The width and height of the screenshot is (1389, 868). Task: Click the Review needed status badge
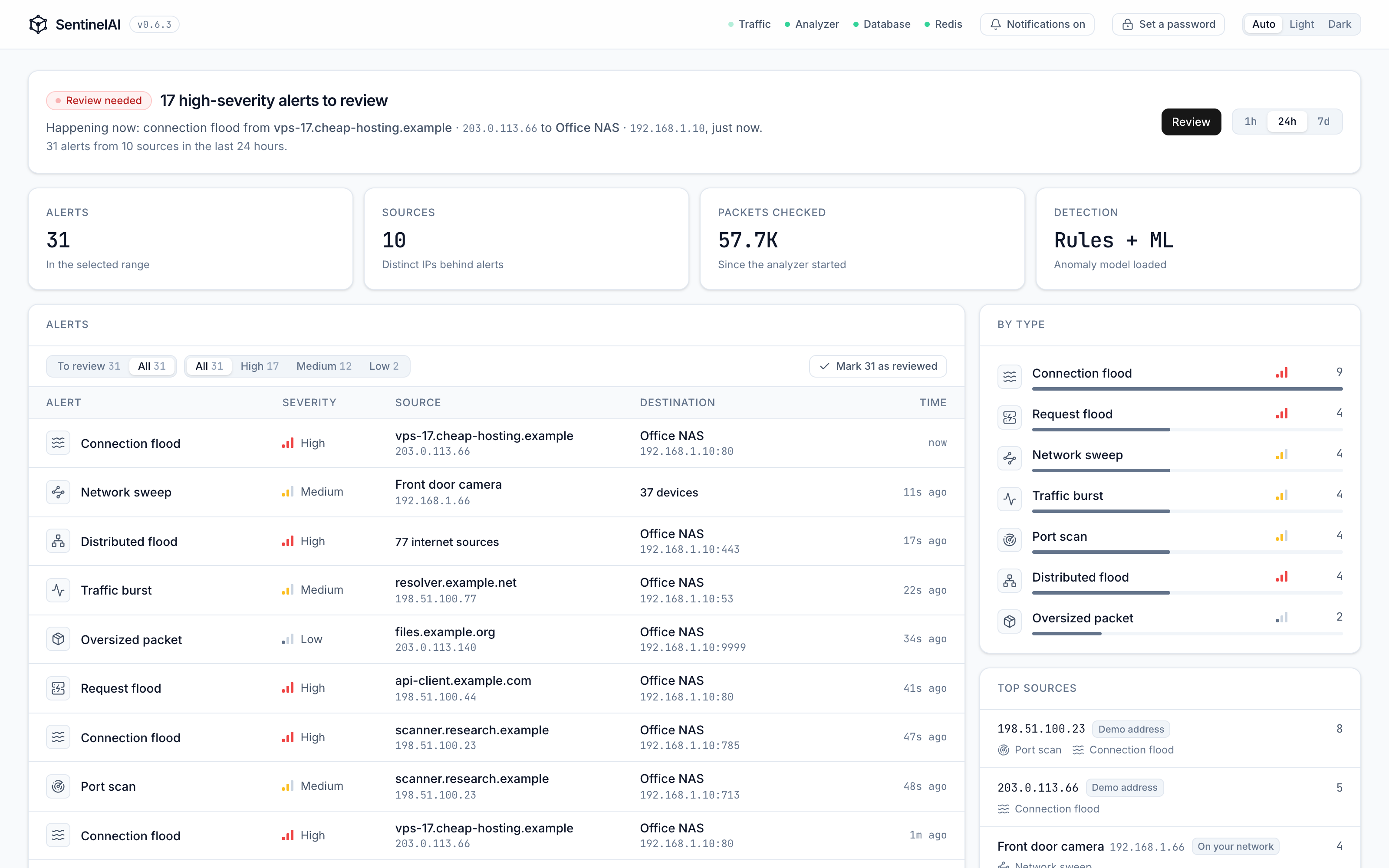99,100
